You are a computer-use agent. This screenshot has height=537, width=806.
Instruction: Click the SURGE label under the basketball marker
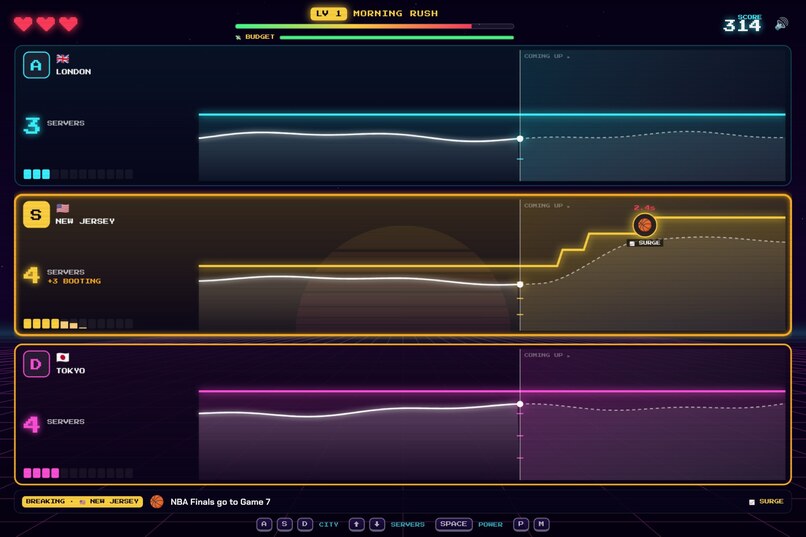[645, 243]
